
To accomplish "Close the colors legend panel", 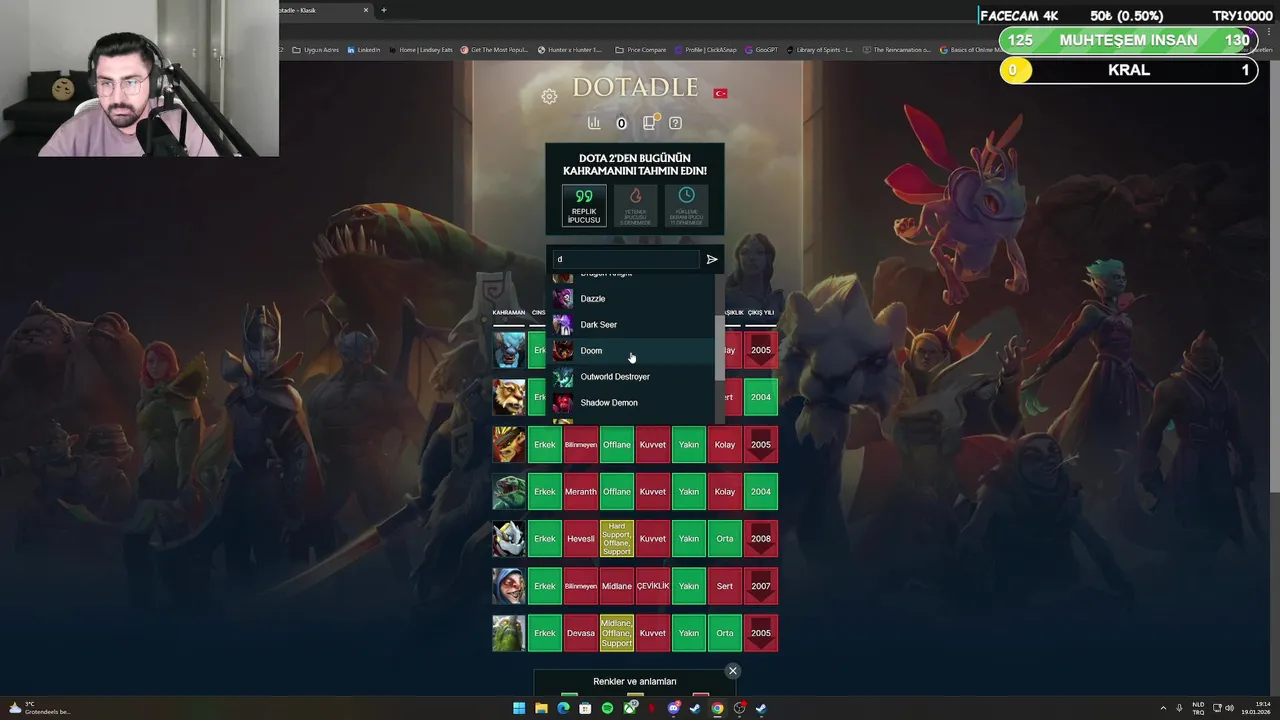I will [x=733, y=671].
